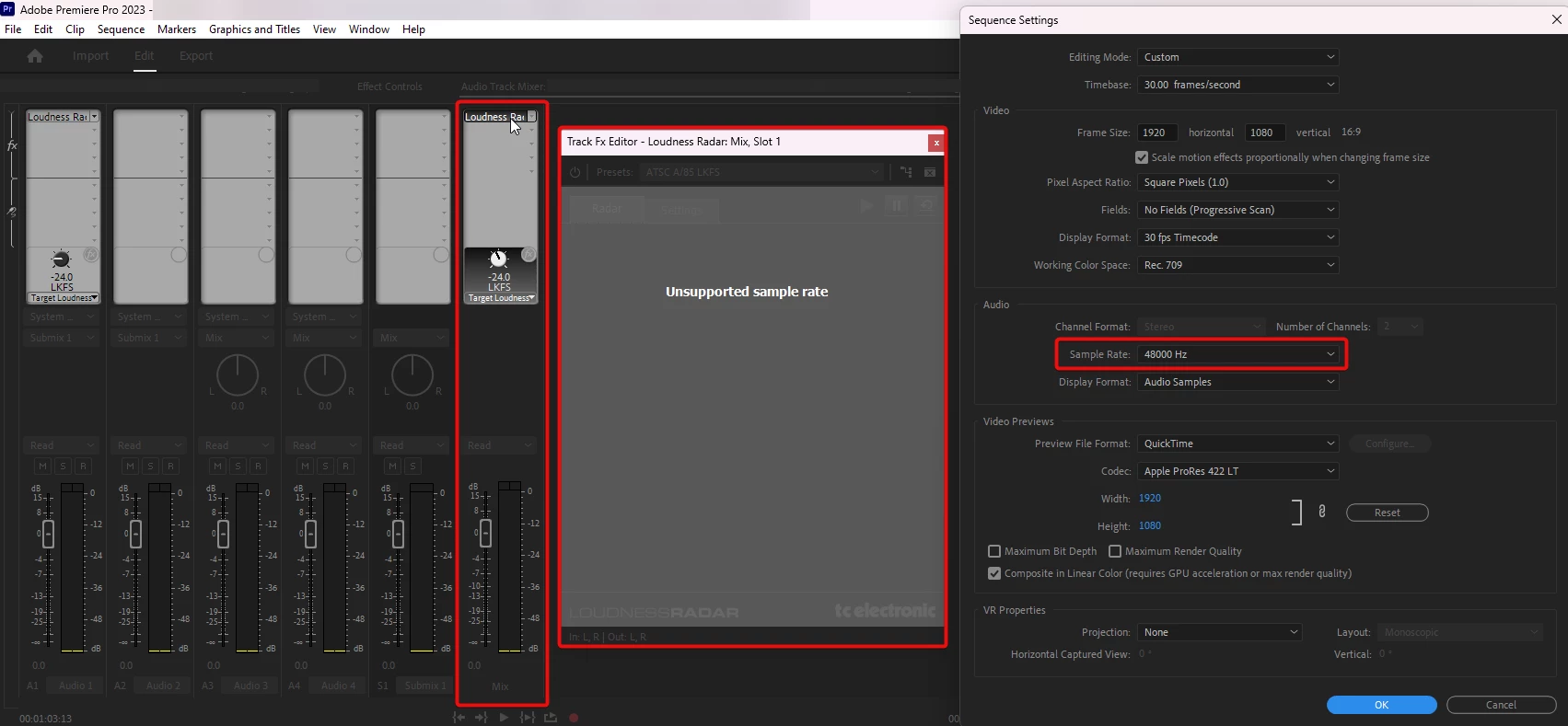Open the Fields dropdown
1568x726 pixels.
click(1237, 210)
